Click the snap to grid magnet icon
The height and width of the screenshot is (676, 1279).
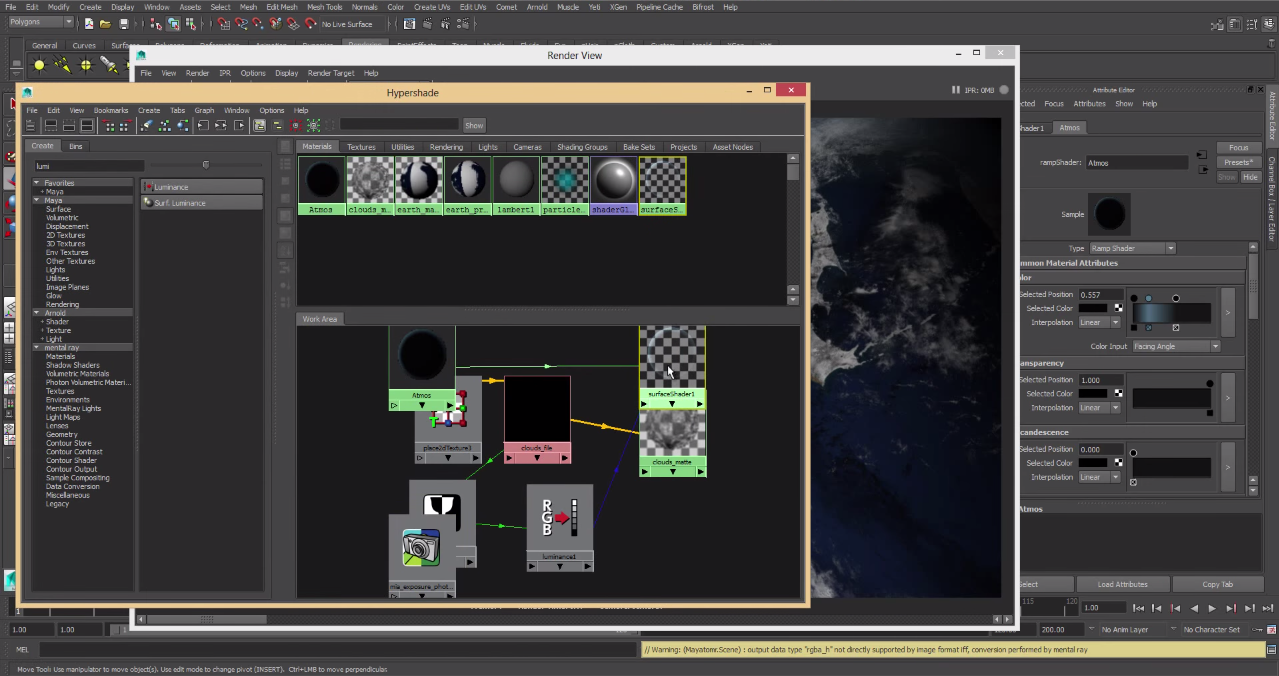[223, 23]
